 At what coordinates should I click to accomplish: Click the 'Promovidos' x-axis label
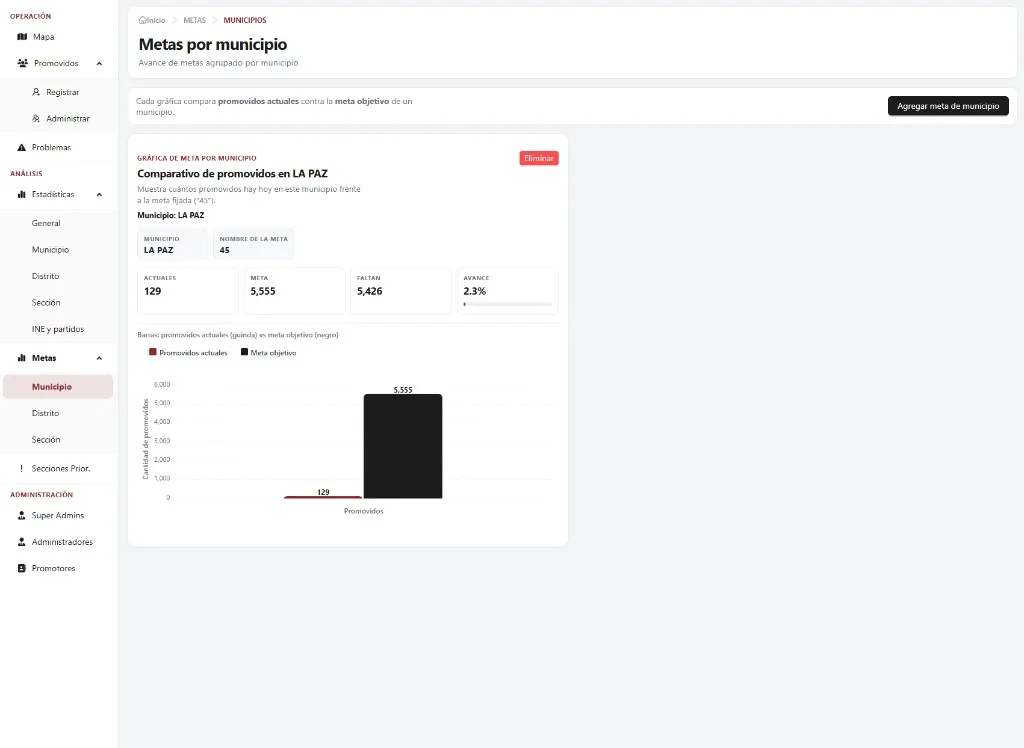[x=364, y=511]
